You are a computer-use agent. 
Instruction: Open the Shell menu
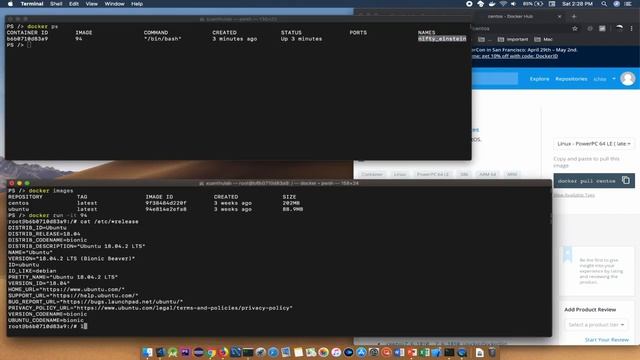pos(56,4)
